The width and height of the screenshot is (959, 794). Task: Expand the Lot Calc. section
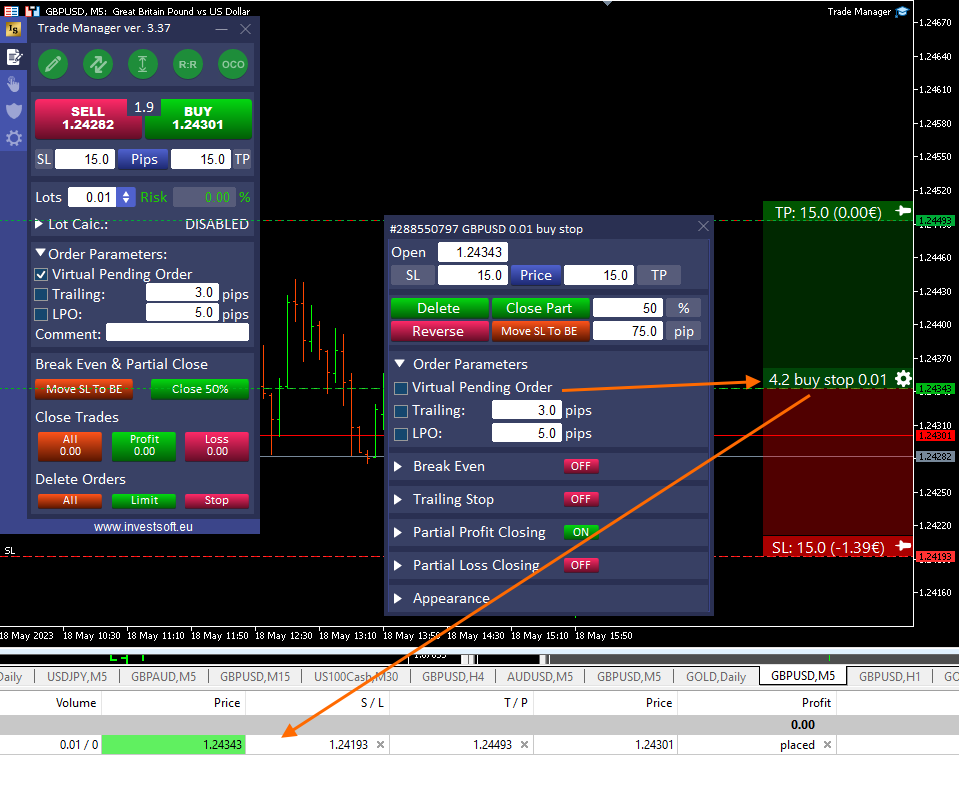pos(40,225)
